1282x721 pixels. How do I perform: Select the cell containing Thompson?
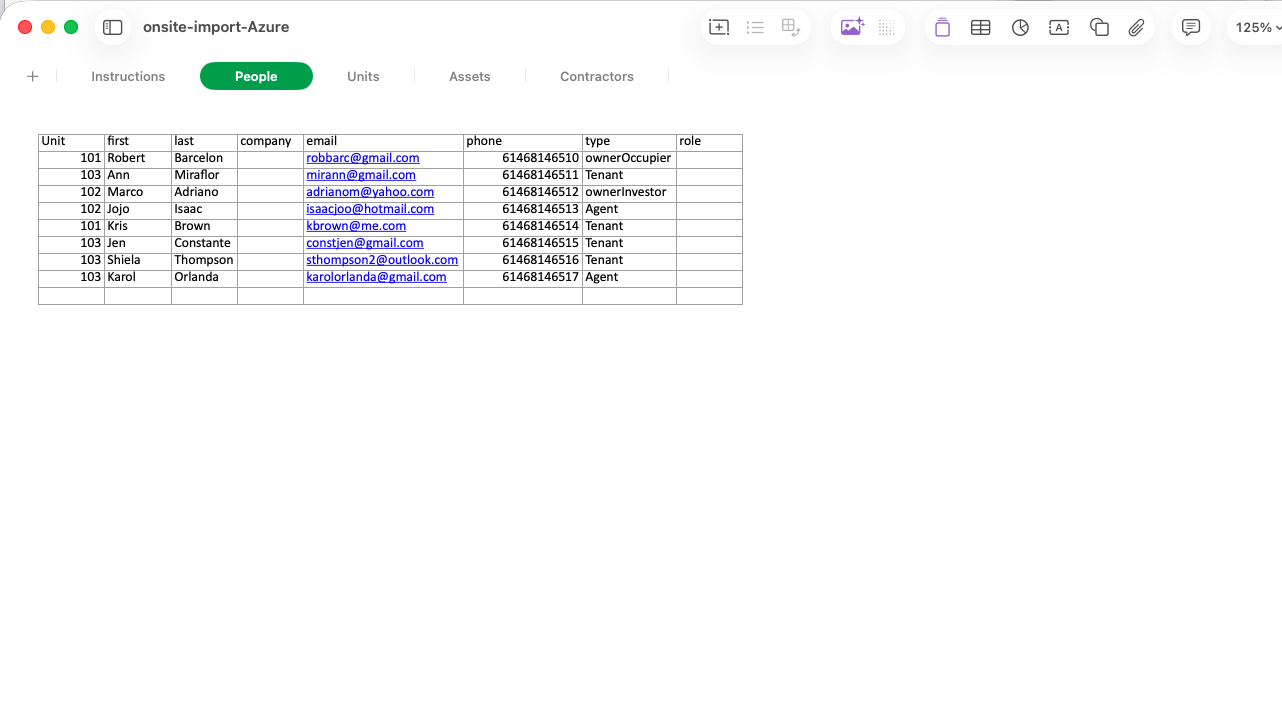pos(204,261)
